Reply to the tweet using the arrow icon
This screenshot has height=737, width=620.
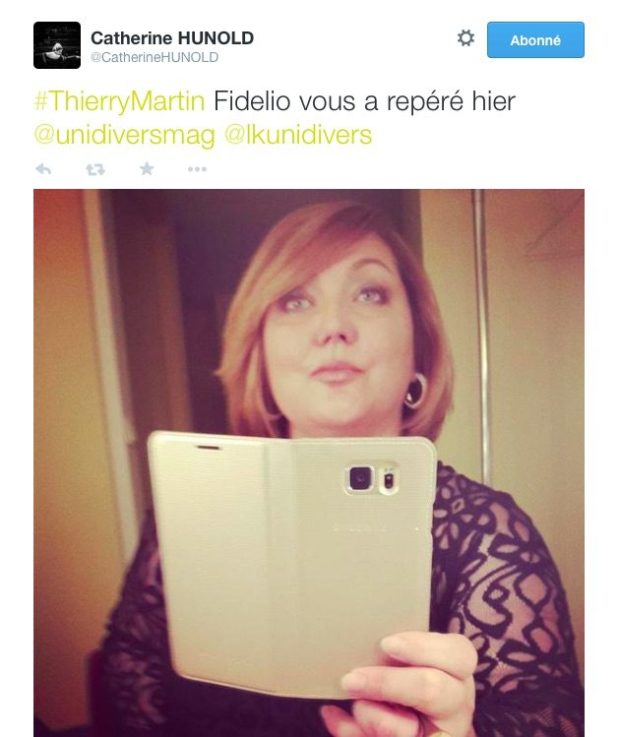pos(43,169)
